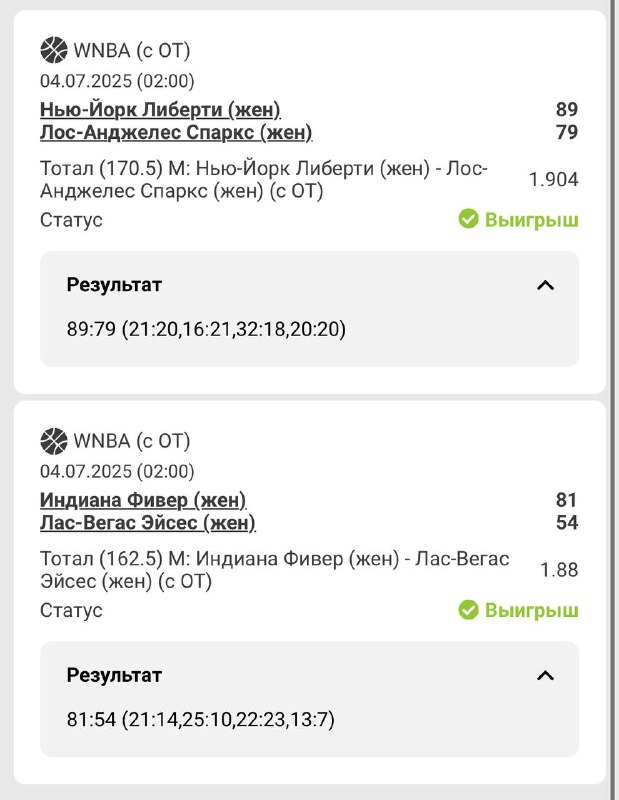Click the date 04.07.2025 above Нью-Йорк Либерти
This screenshot has width=619, height=800.
pyautogui.click(x=117, y=81)
